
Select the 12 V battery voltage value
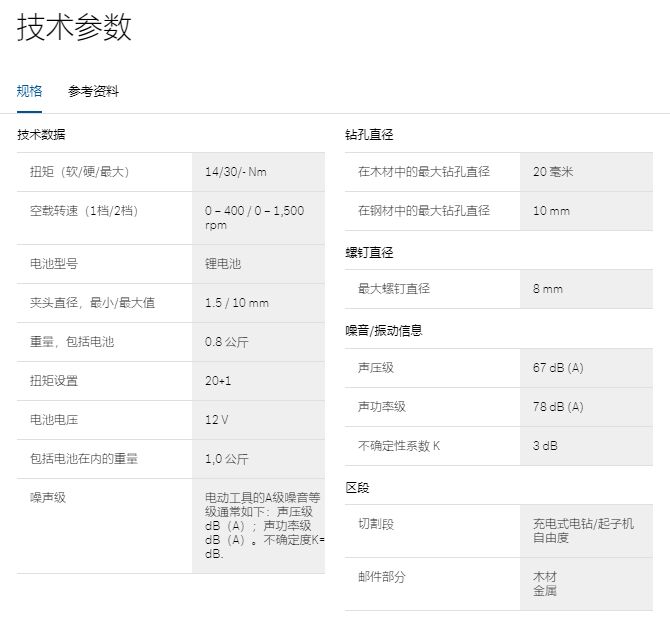(216, 420)
